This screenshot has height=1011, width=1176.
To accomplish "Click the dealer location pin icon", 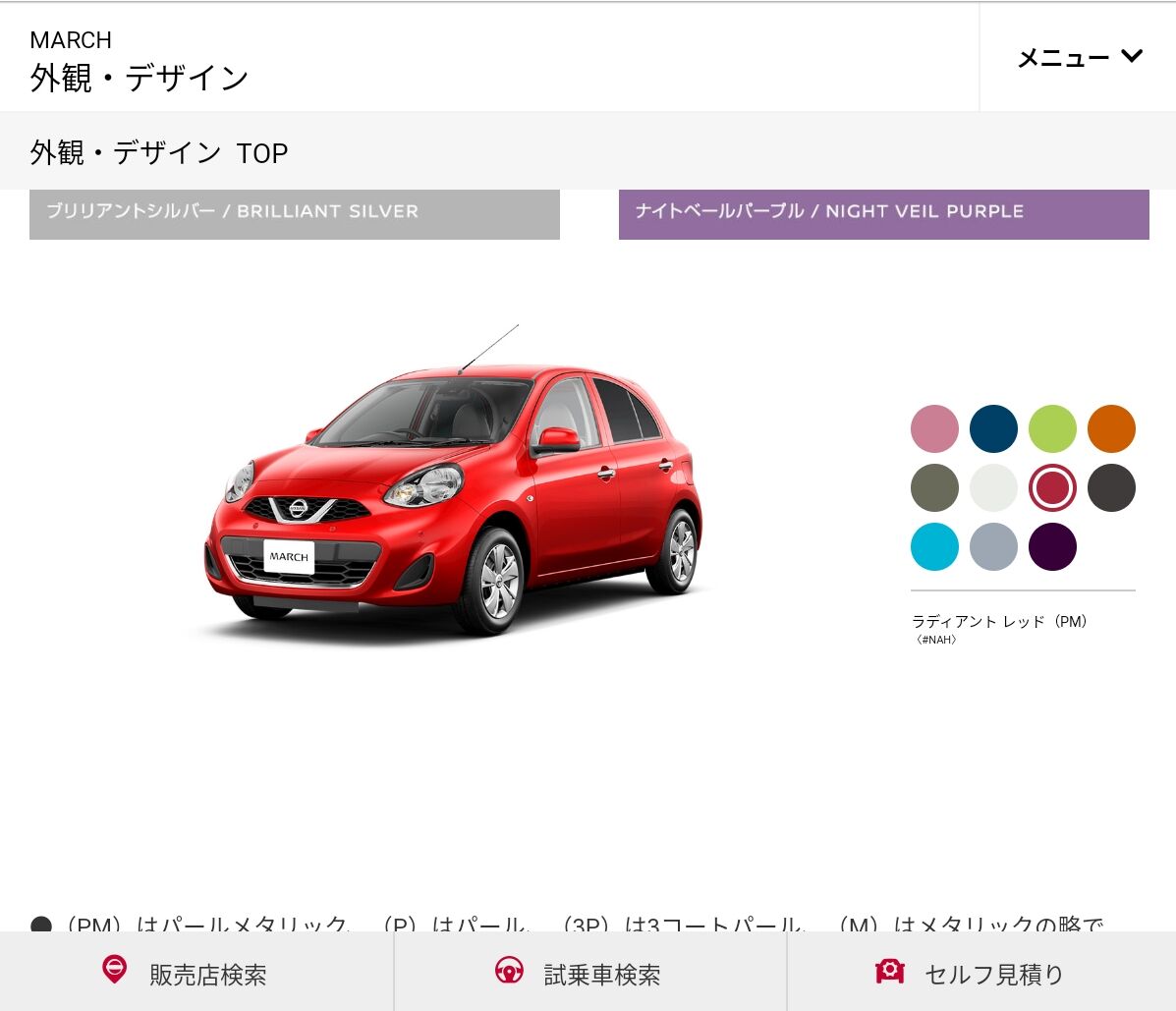I will 114,970.
